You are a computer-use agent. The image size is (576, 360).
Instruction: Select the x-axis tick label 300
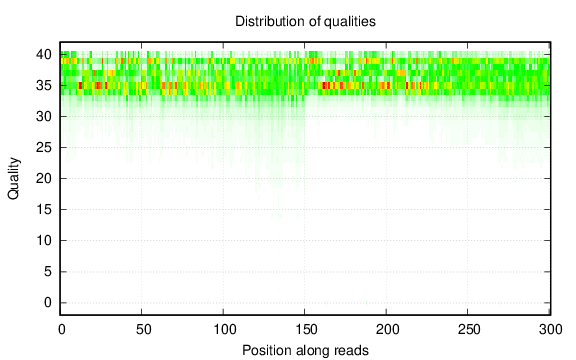pyautogui.click(x=550, y=330)
